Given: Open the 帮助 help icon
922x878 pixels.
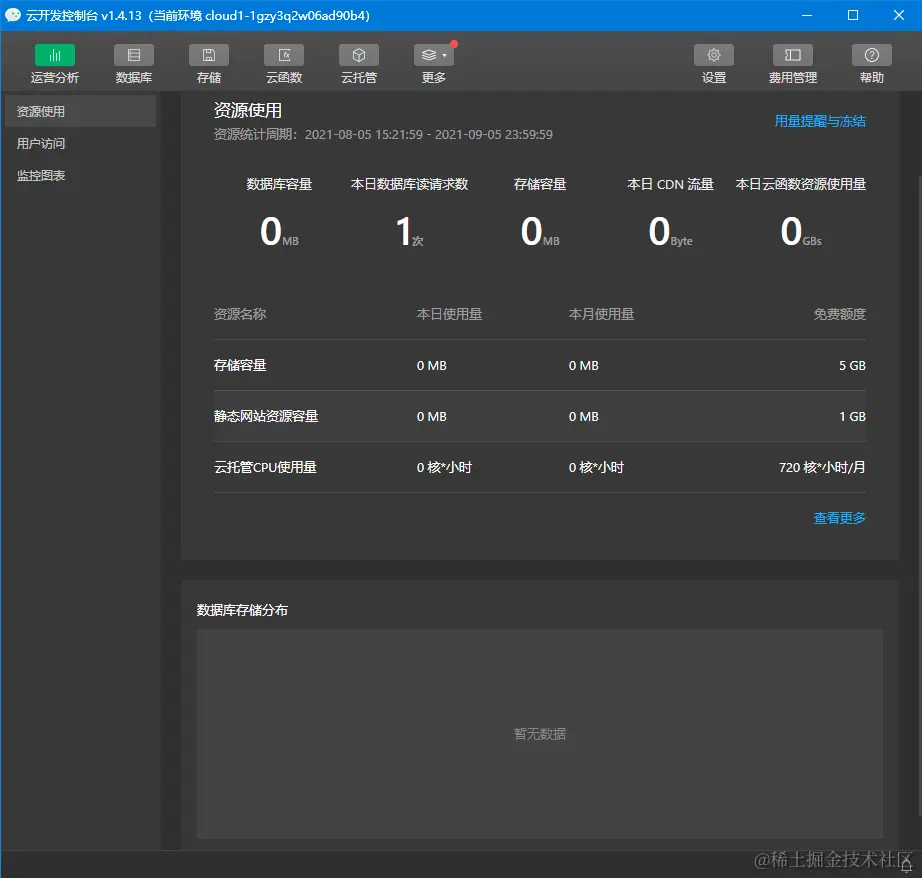Looking at the screenshot, I should click(x=871, y=55).
